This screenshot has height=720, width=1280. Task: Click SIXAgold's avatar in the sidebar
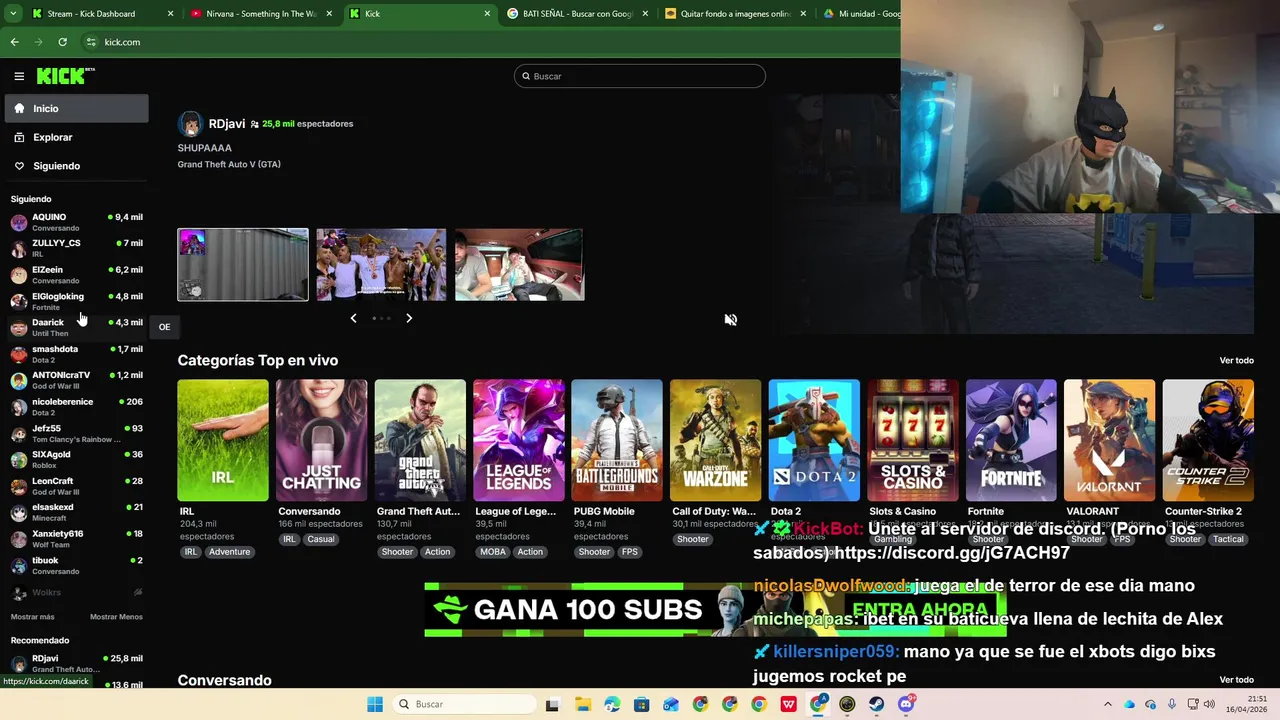click(19, 460)
